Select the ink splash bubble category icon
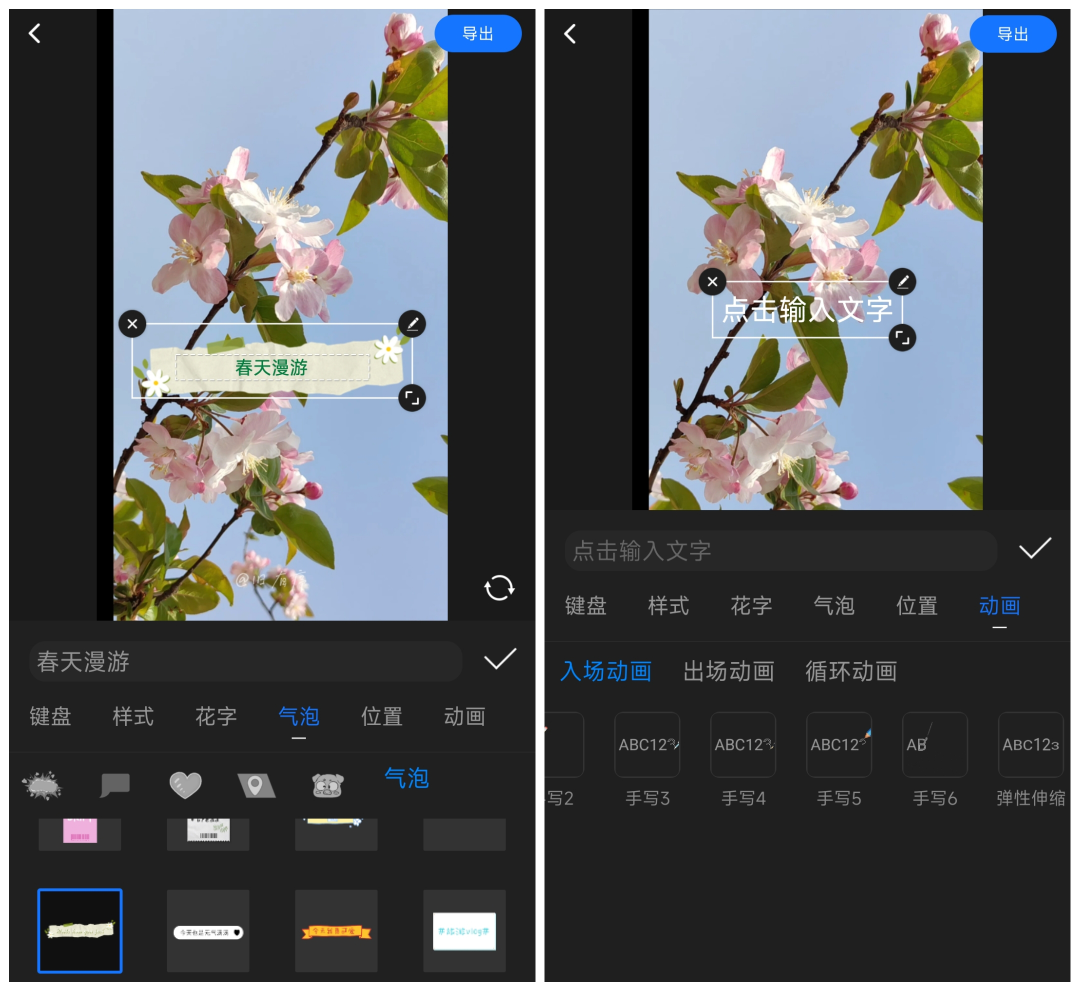 click(42, 786)
